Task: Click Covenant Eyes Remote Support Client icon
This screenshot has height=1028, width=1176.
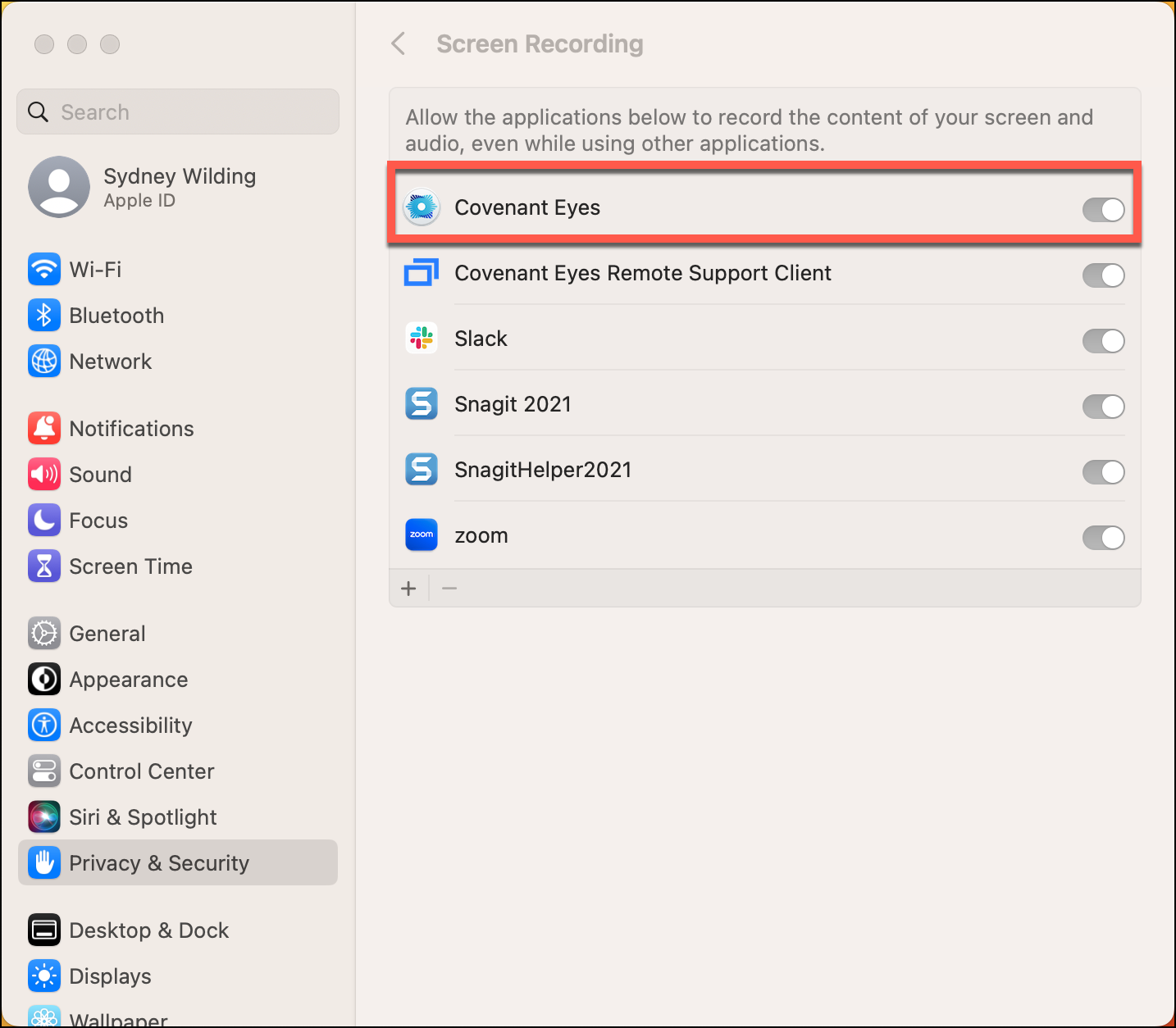Action: (x=422, y=273)
